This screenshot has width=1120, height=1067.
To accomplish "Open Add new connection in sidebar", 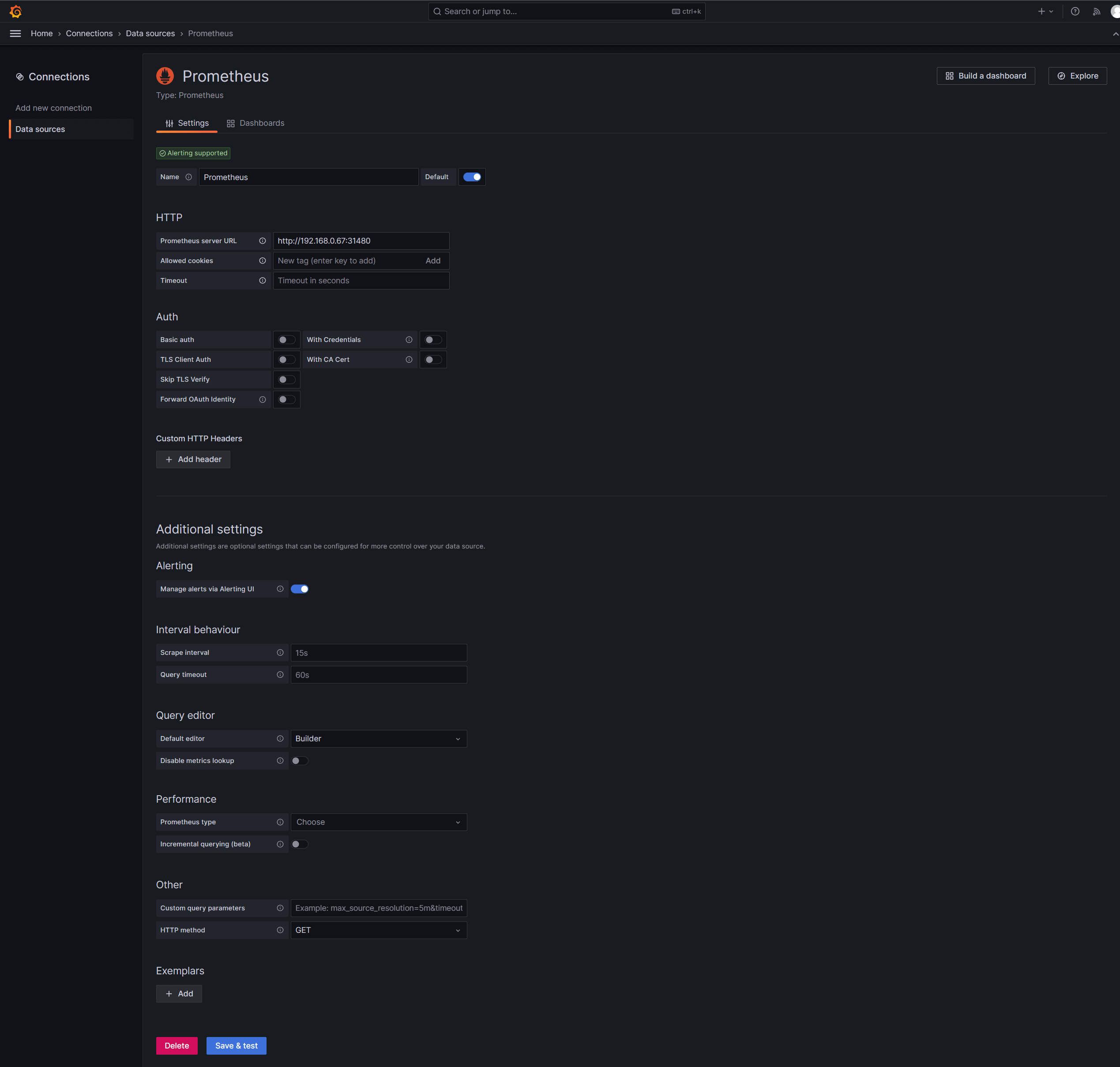I will 53,108.
